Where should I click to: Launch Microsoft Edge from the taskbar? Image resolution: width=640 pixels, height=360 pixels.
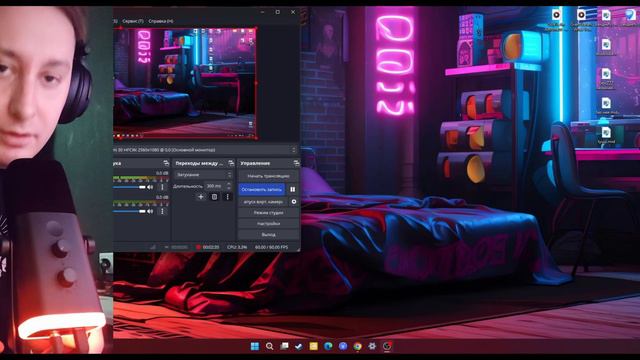coord(328,346)
